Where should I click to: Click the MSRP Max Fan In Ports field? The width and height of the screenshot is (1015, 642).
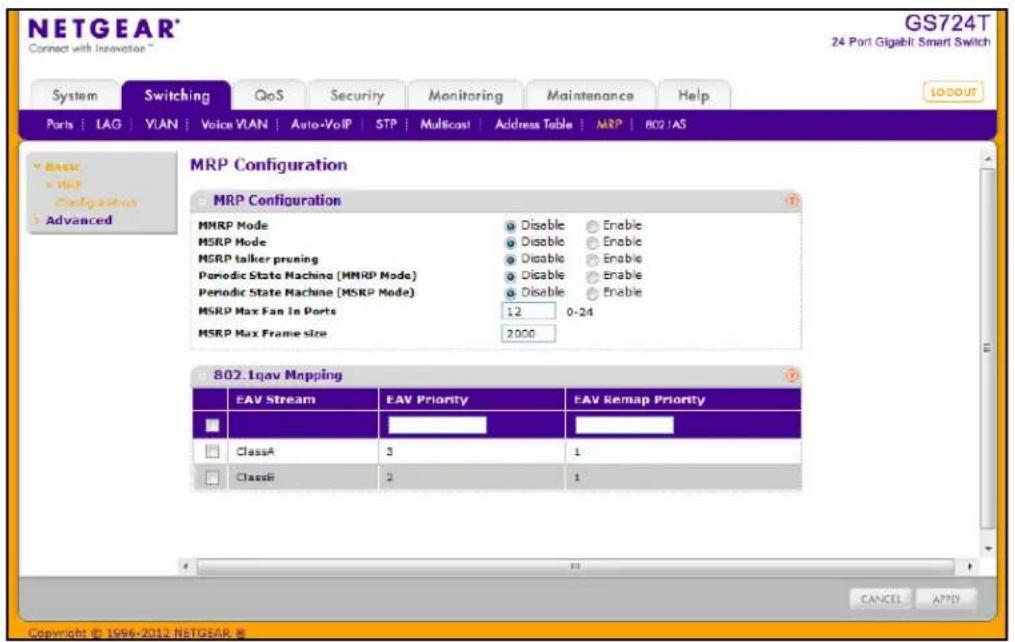coord(528,311)
